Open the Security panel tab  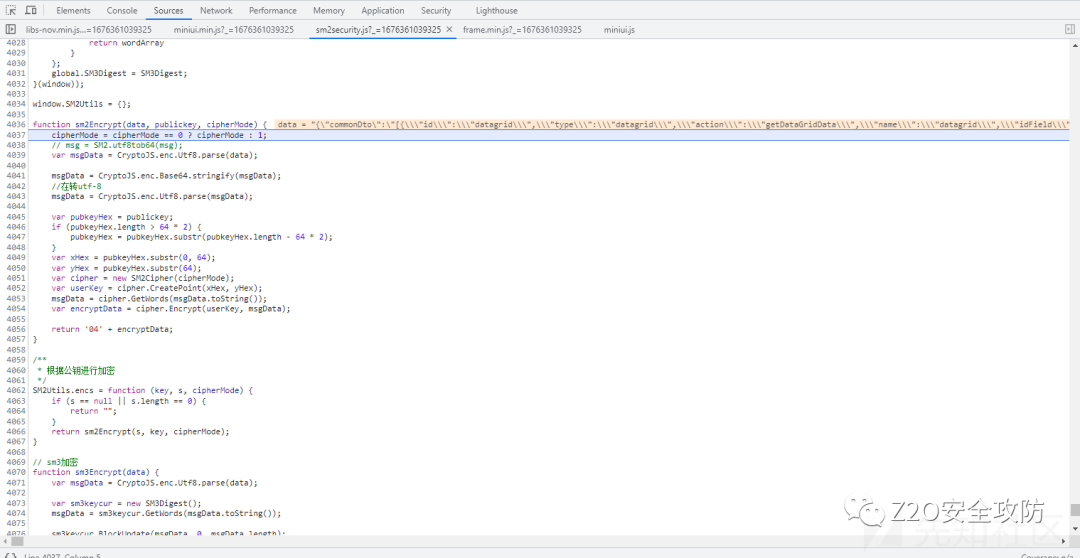[x=436, y=10]
